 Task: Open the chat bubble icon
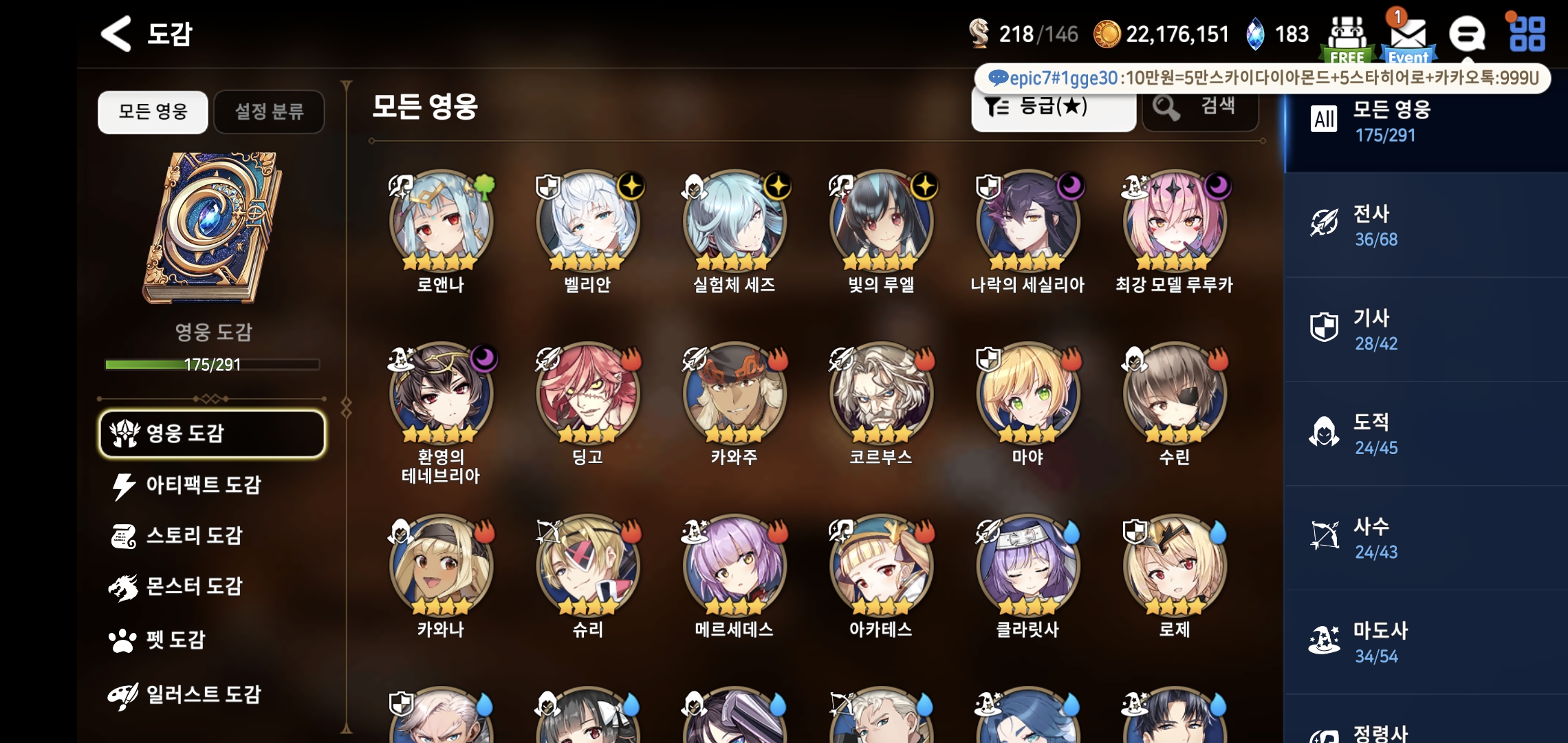pos(1467,34)
